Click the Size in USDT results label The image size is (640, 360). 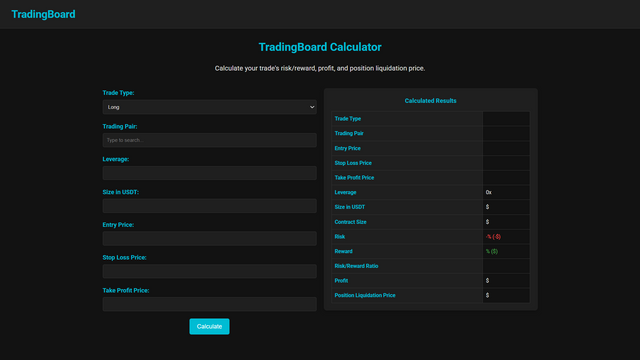[350, 207]
